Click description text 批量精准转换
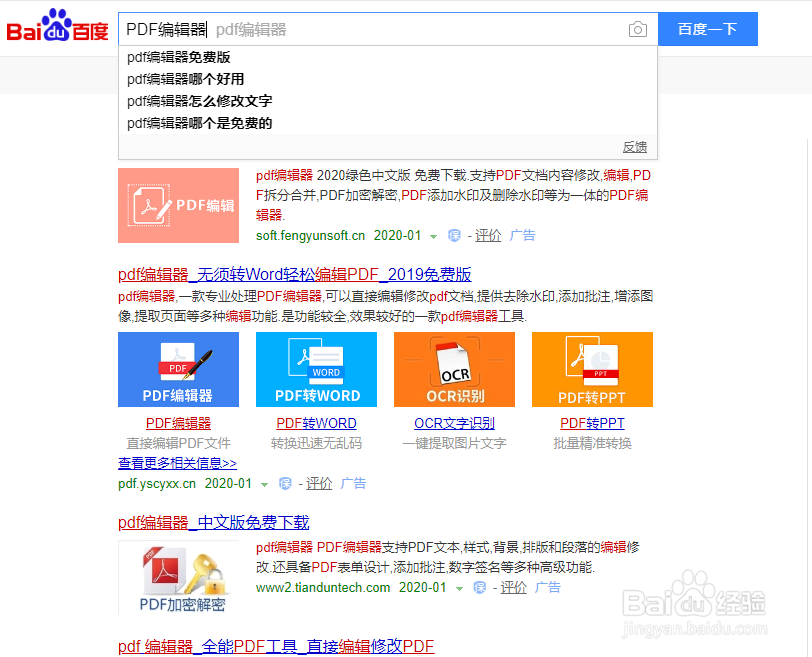Image resolution: width=812 pixels, height=657 pixels. 592,443
